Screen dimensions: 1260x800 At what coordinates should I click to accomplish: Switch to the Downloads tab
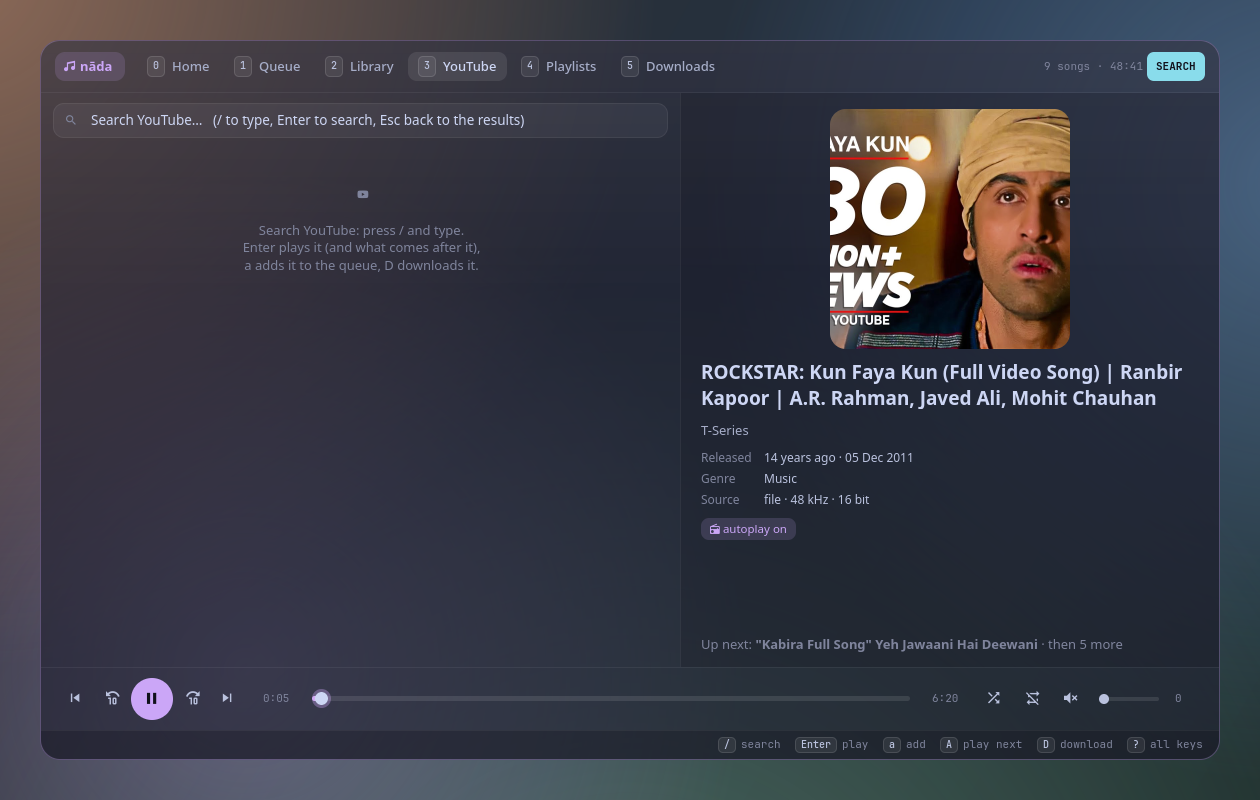point(668,66)
